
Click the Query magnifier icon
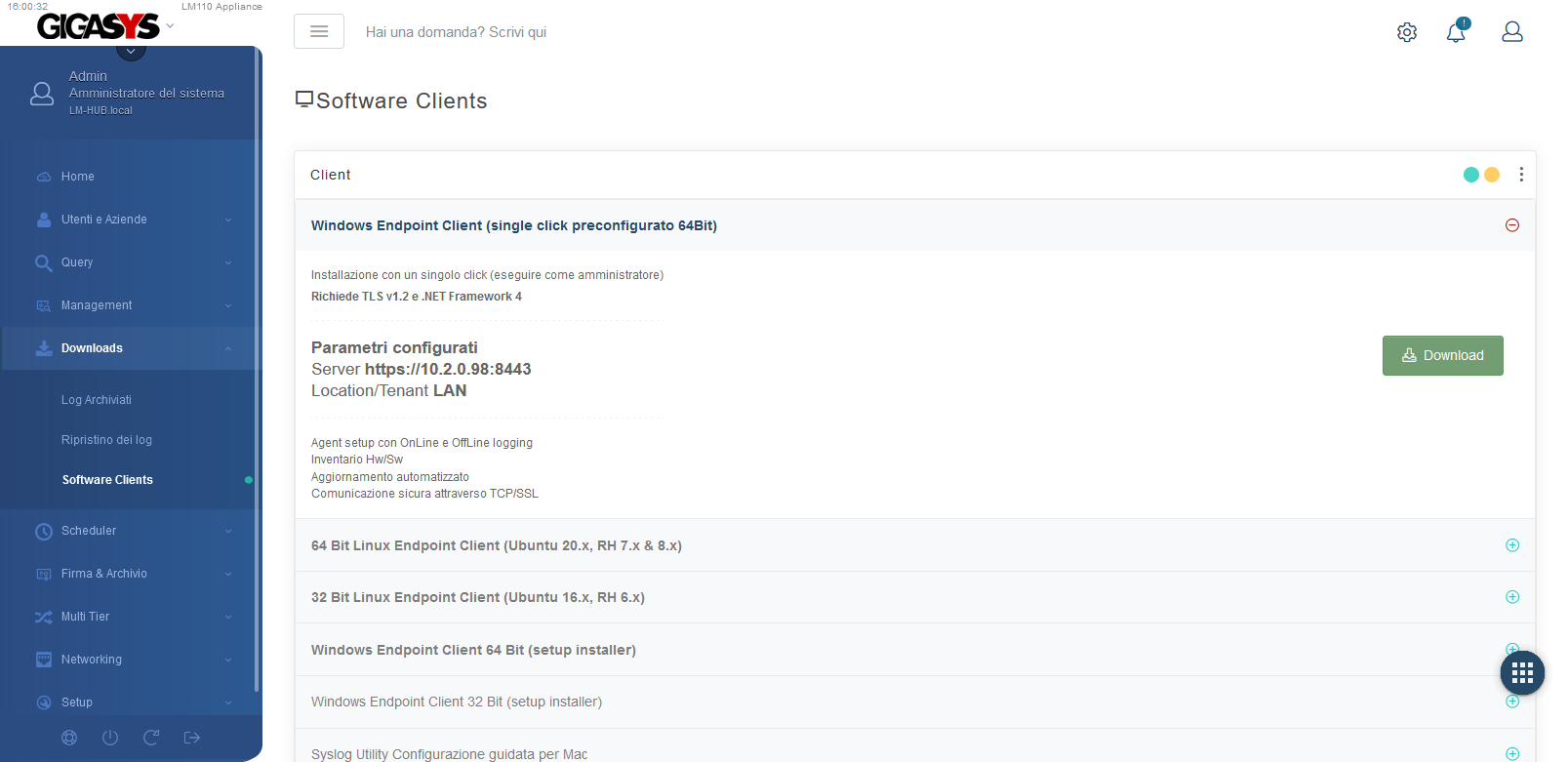(44, 262)
